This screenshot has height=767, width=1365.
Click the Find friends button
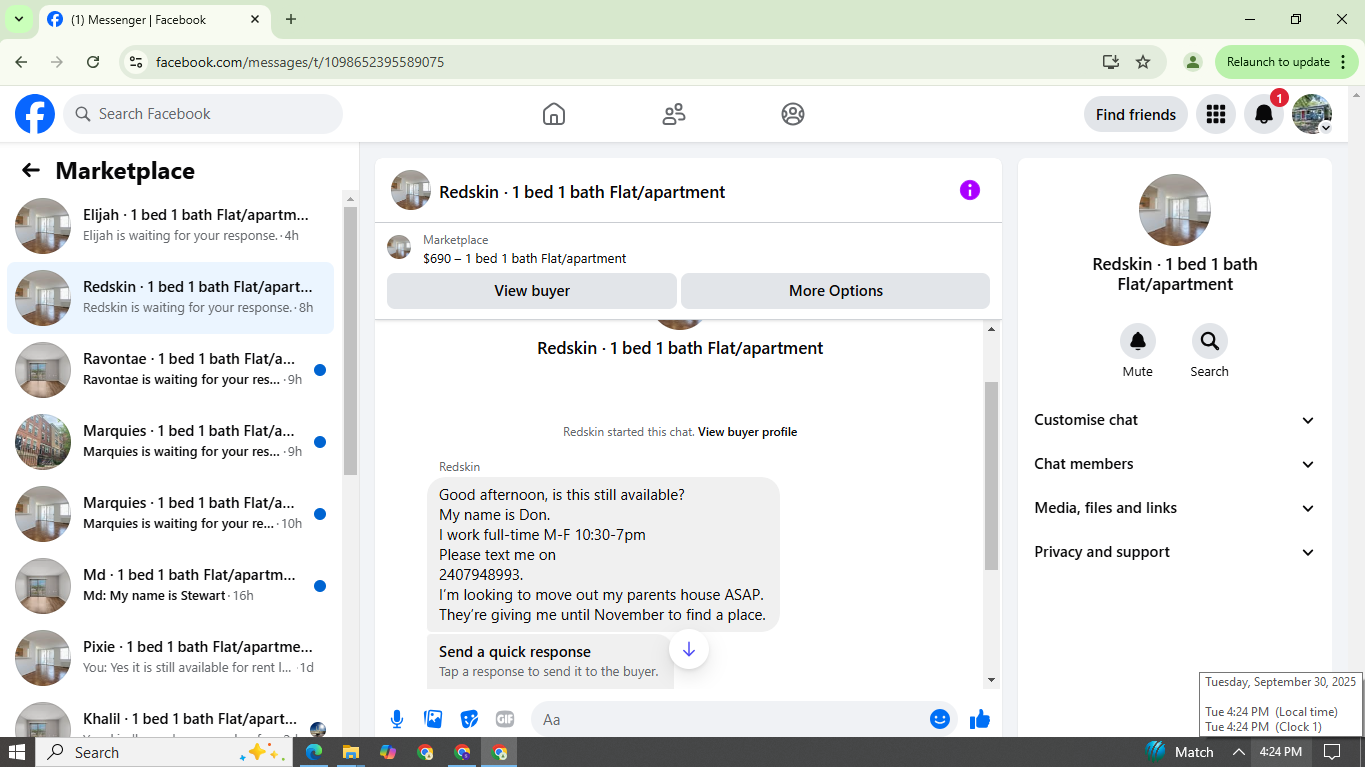pyautogui.click(x=1136, y=114)
